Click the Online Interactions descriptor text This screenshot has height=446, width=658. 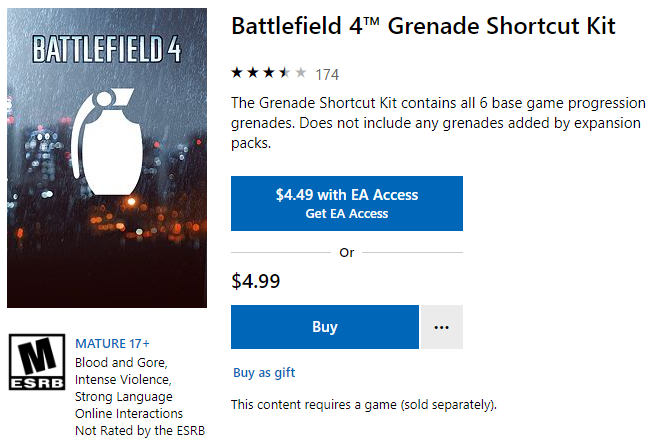[x=129, y=413]
